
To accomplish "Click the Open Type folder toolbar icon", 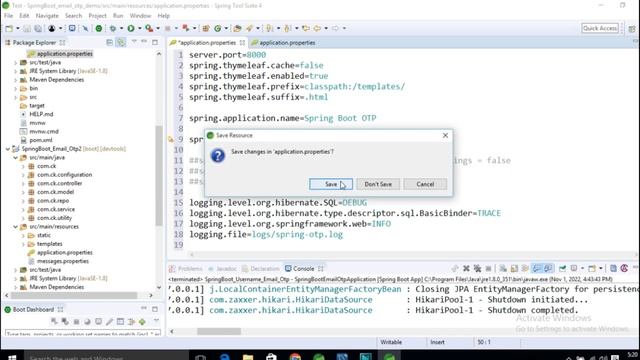I will pos(237,28).
